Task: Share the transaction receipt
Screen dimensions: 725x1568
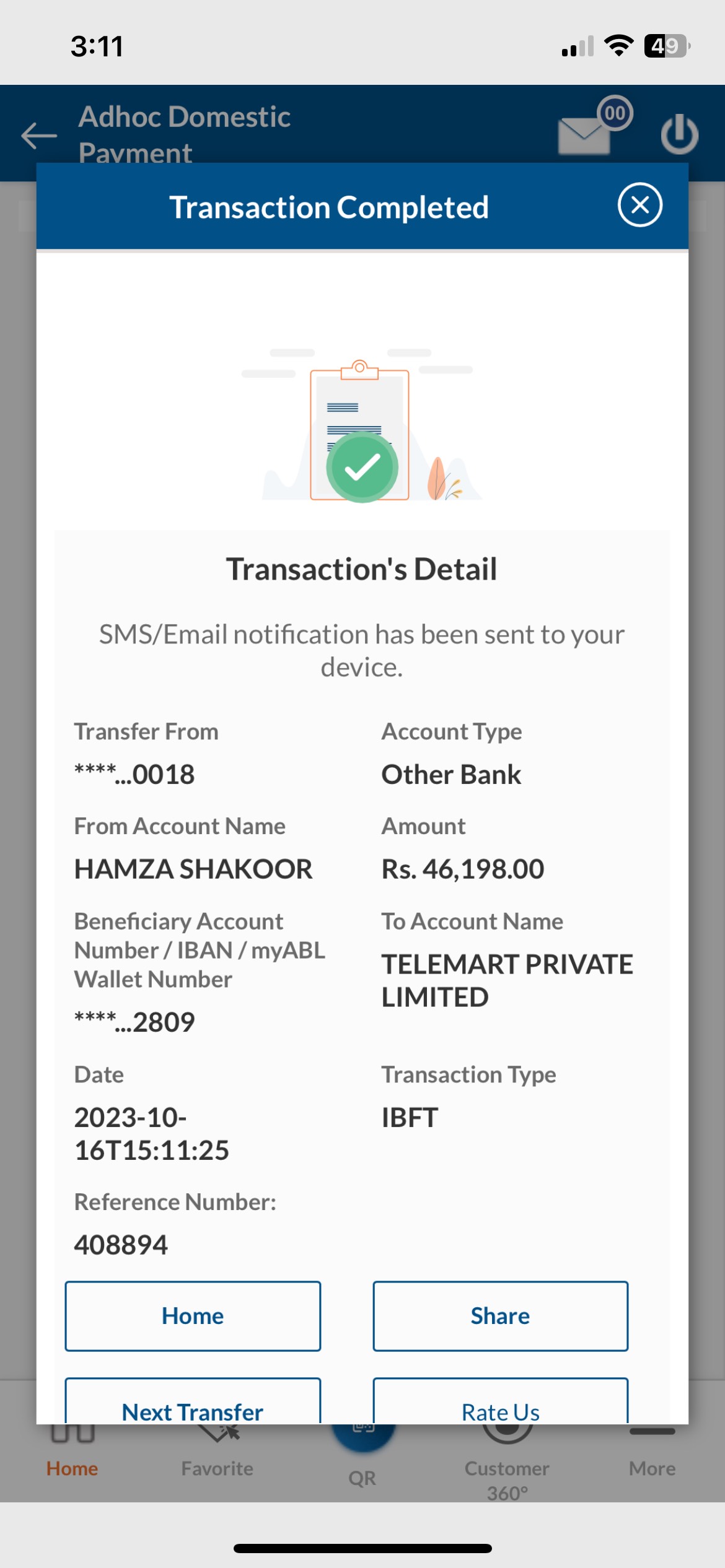Action: (x=500, y=1315)
